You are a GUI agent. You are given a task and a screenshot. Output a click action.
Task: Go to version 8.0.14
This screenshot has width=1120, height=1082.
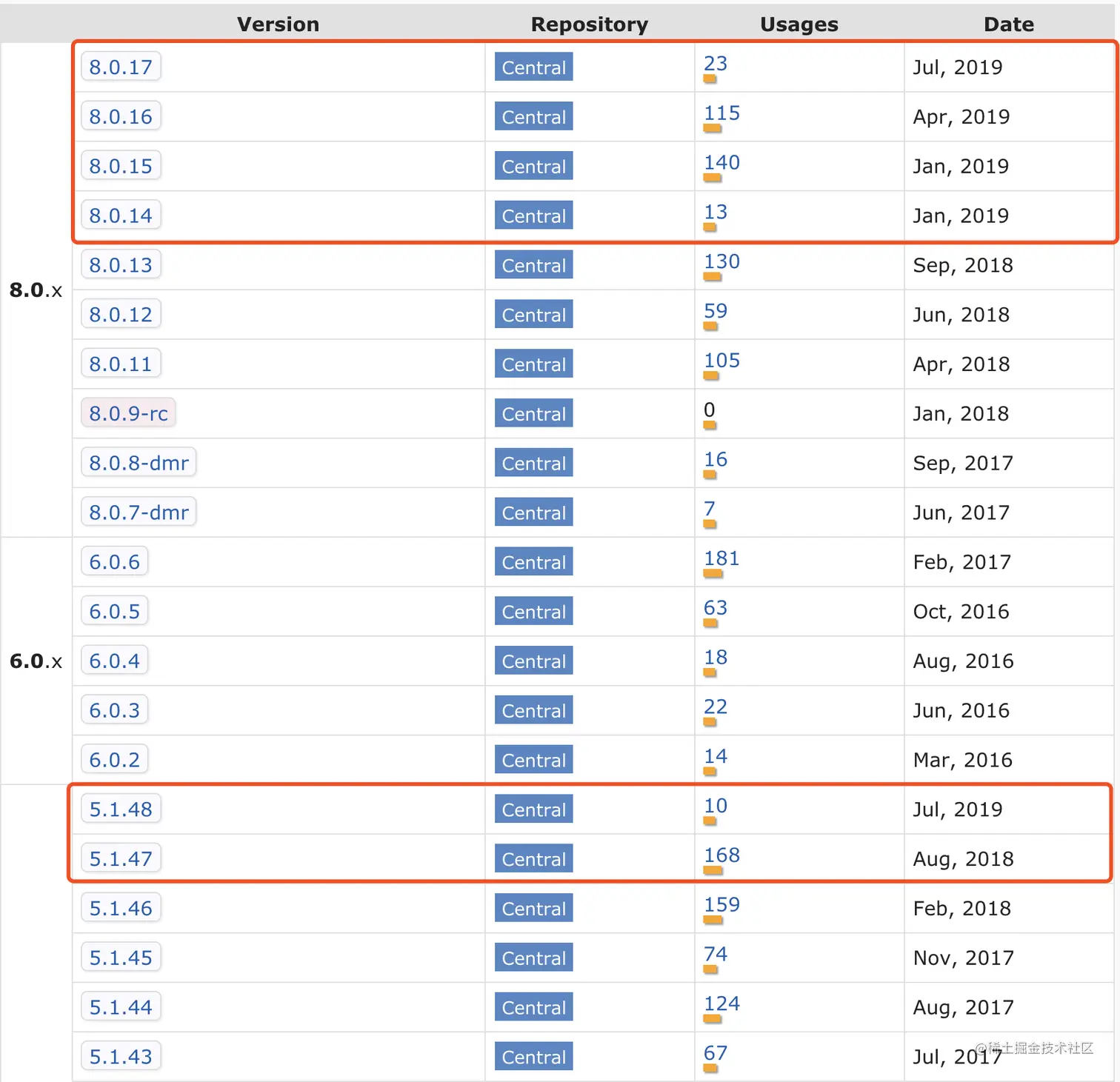click(121, 216)
